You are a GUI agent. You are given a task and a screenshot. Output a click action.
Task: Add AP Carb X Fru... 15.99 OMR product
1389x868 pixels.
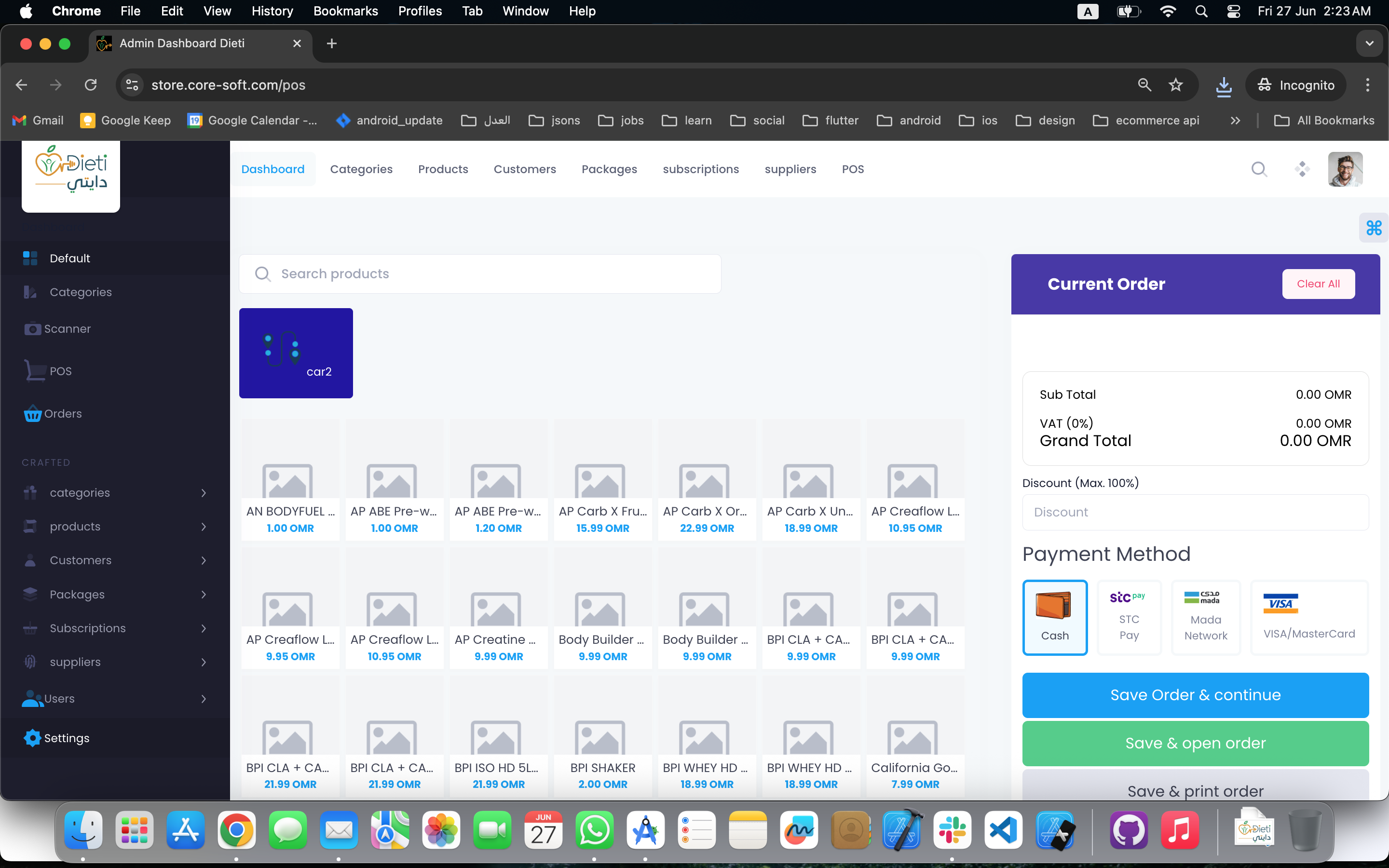(x=603, y=480)
